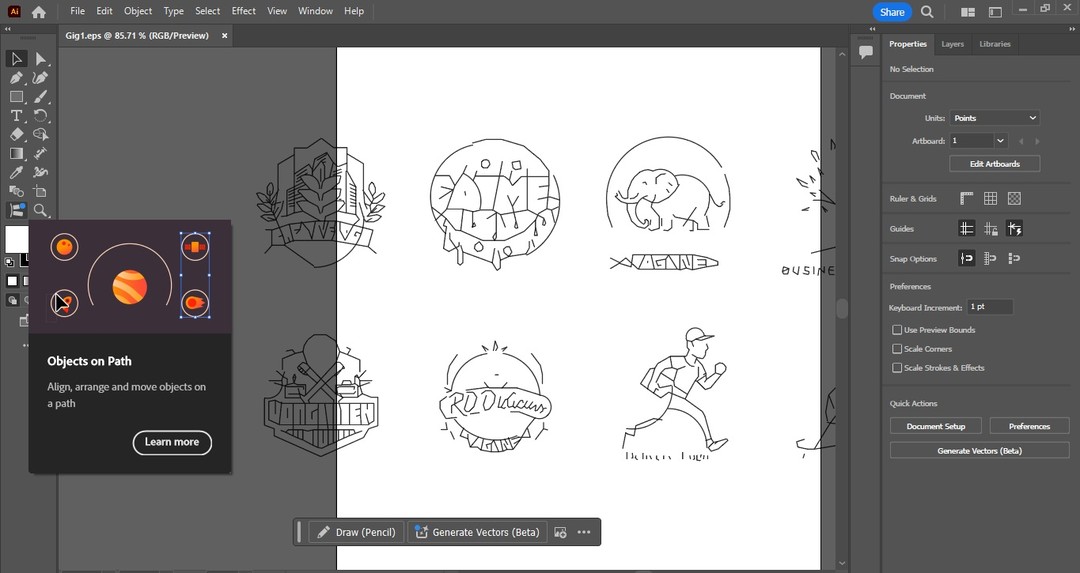
Task: Click the white Fill color swatch
Action: point(17,239)
